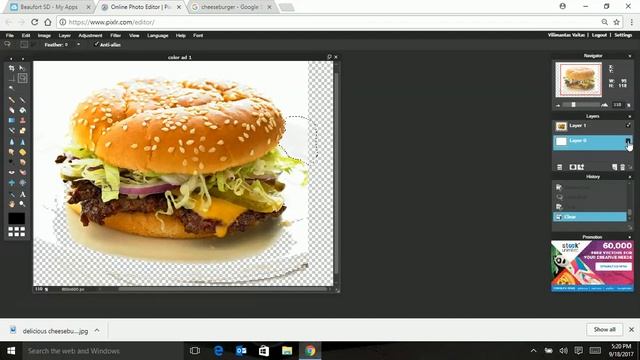Click the canvas horizontal scrollbar
Screen dimensions: 640x360
tap(222, 289)
